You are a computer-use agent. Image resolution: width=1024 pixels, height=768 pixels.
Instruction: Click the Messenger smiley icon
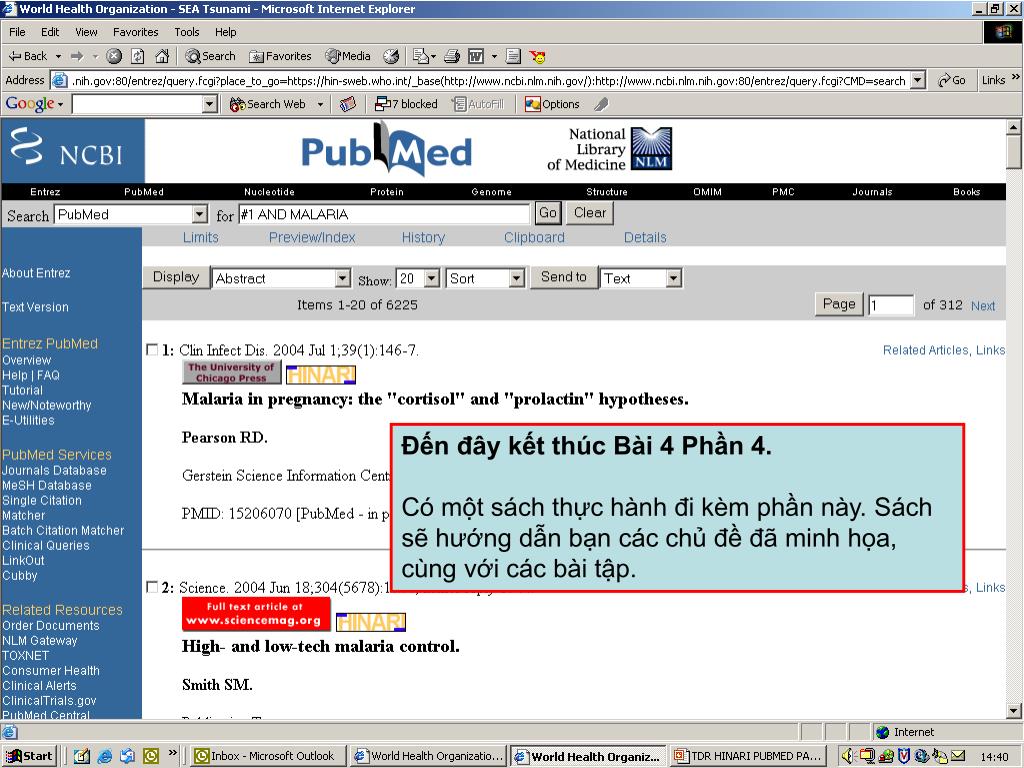click(x=537, y=57)
